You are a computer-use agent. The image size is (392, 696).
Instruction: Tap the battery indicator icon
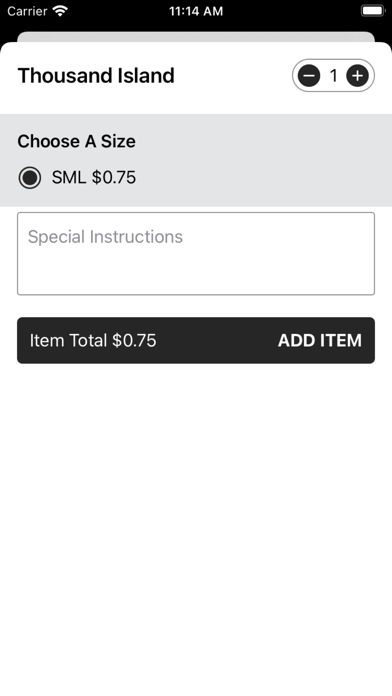pos(372,11)
